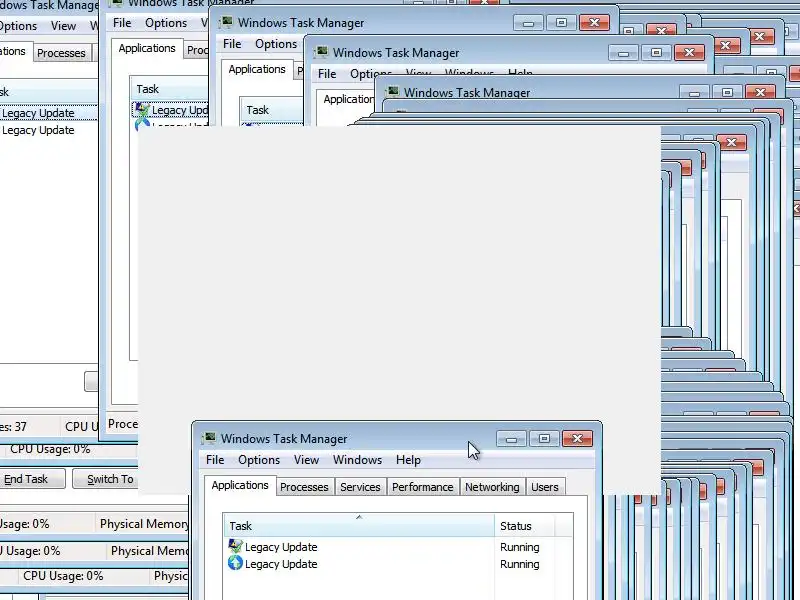Switch to the Services tab
This screenshot has height=600, width=800.
point(360,487)
